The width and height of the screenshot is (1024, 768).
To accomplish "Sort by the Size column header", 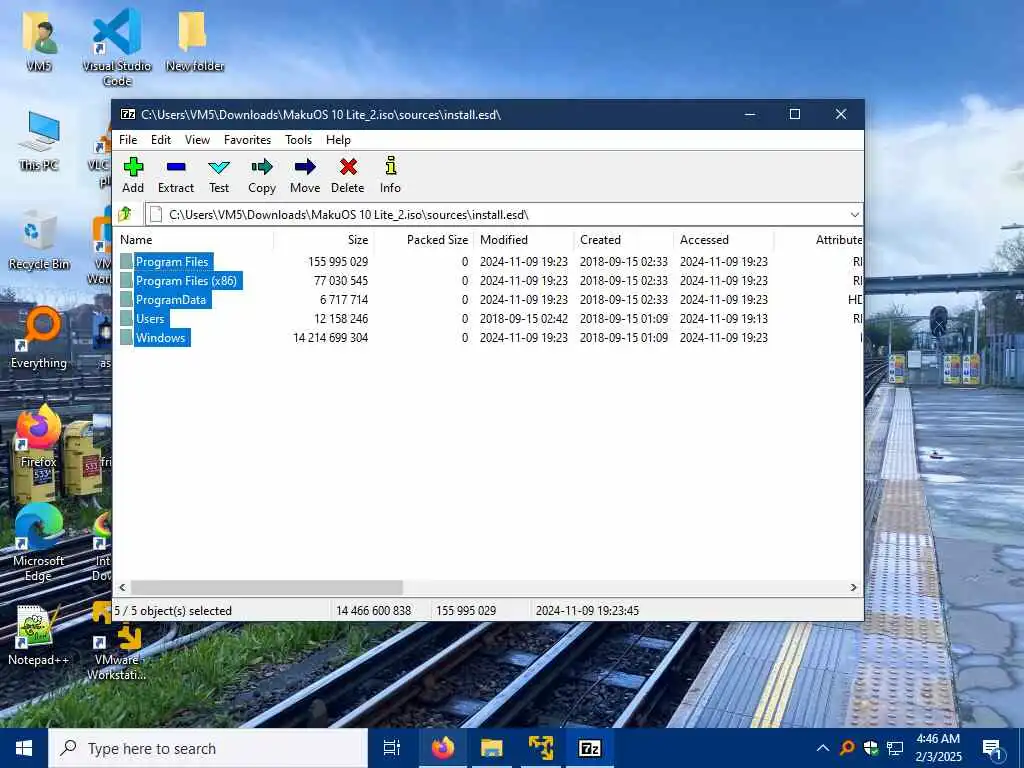I will point(323,240).
